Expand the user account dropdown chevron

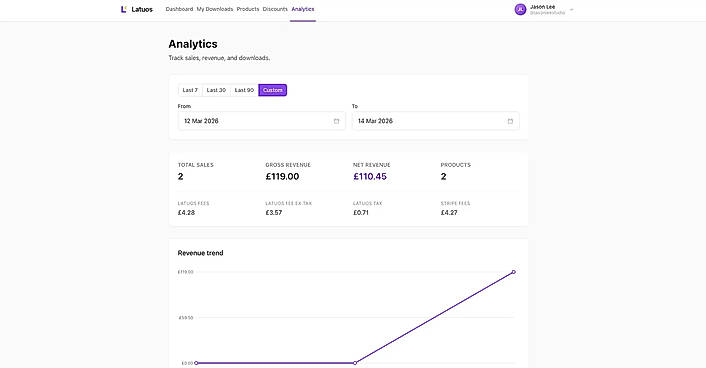[571, 9]
